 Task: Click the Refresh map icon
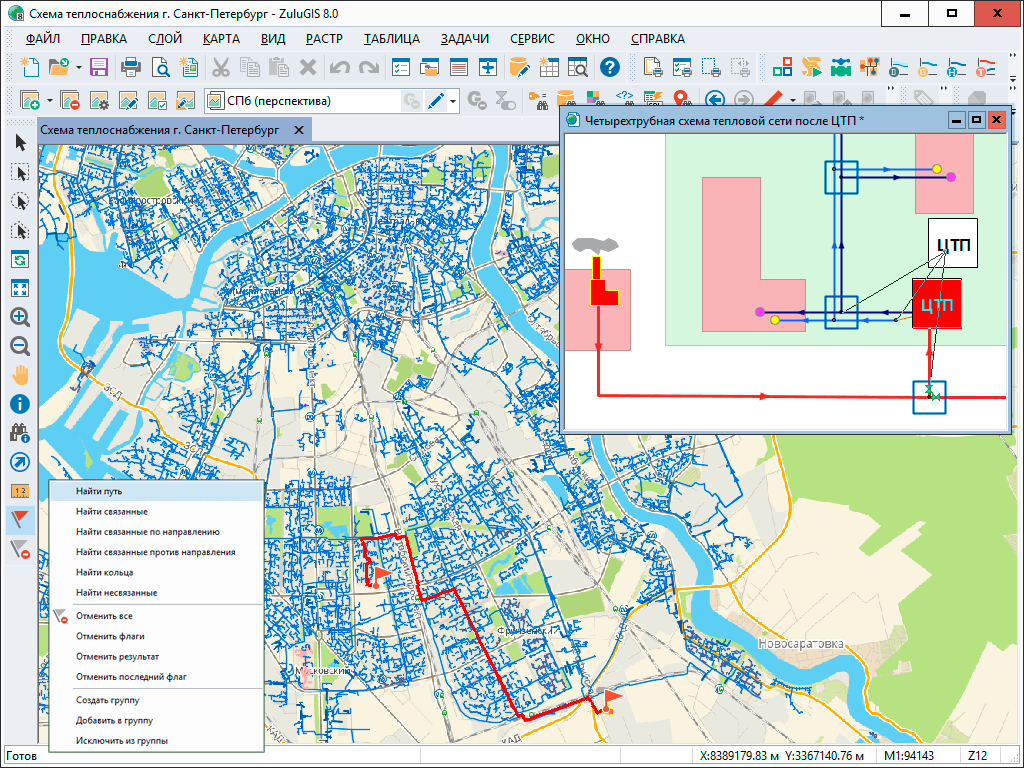20,259
